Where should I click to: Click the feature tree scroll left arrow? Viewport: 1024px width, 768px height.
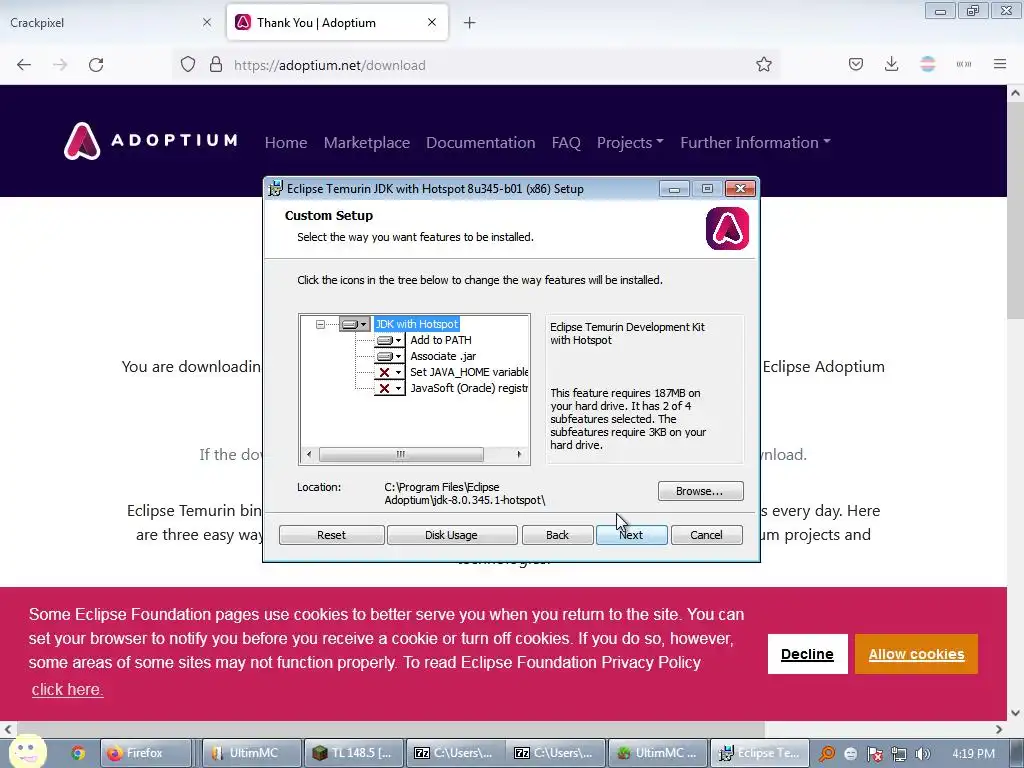309,454
